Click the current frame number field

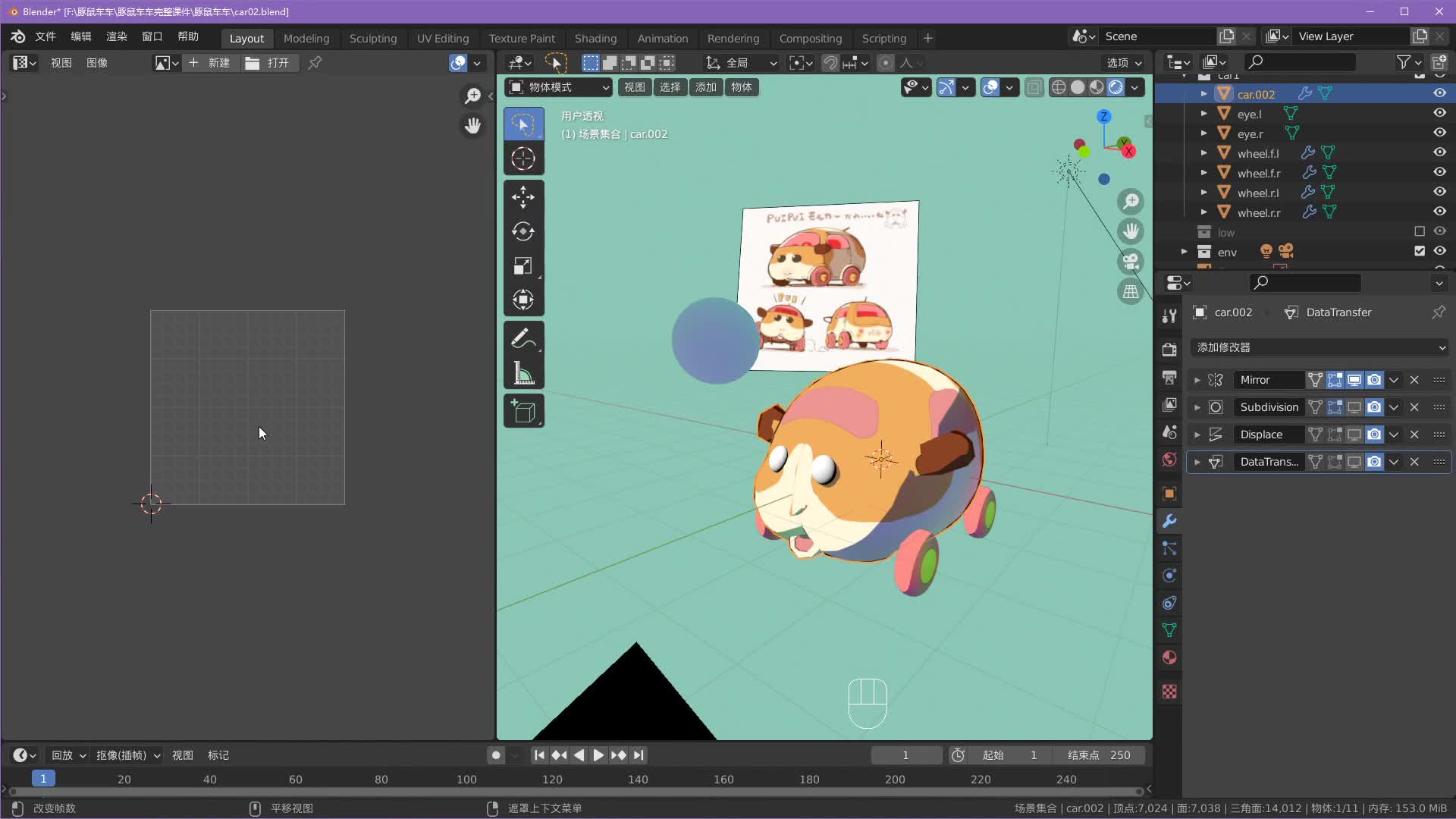pyautogui.click(x=905, y=755)
